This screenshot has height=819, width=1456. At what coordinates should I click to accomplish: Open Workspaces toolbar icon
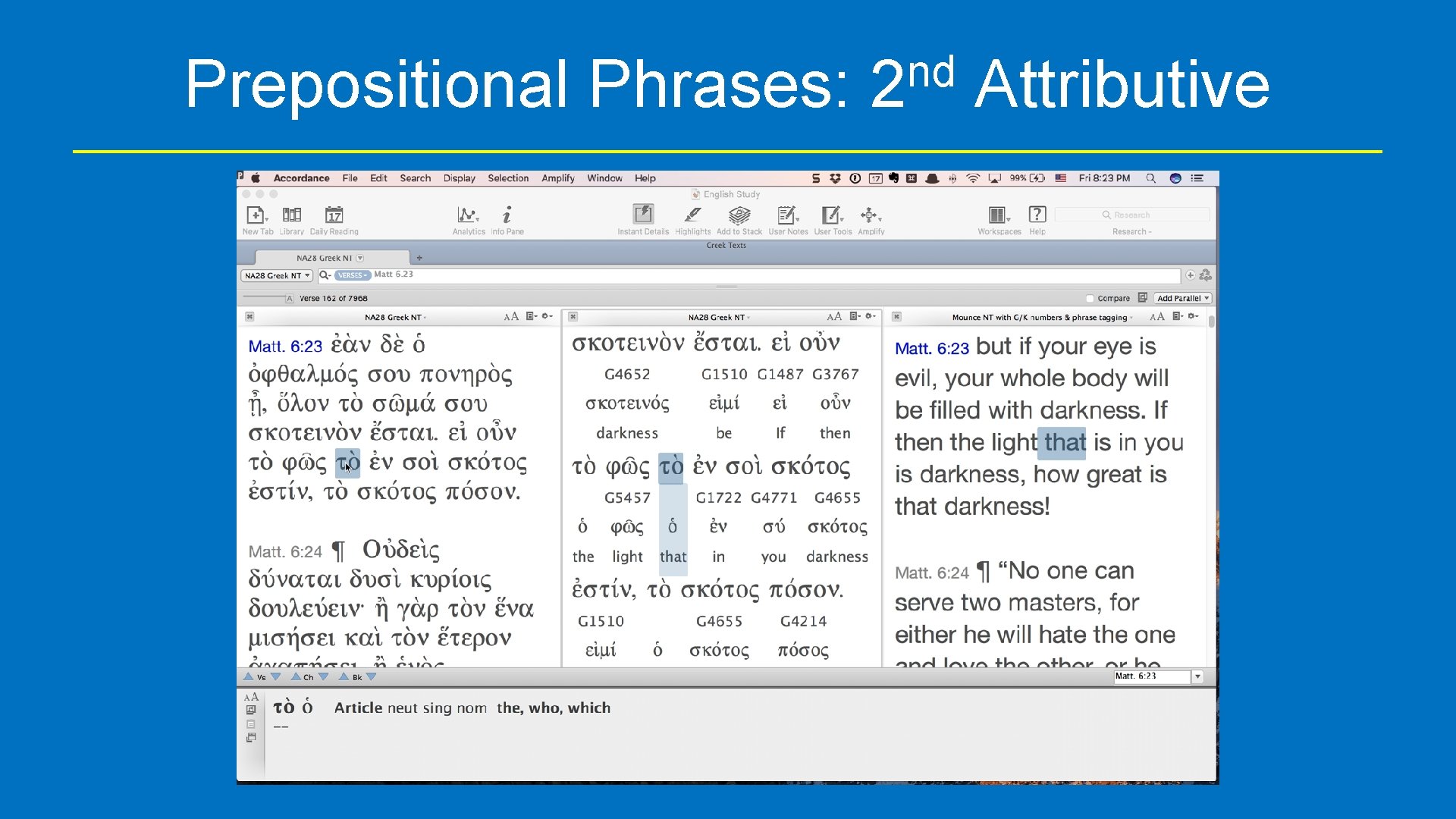coord(998,216)
